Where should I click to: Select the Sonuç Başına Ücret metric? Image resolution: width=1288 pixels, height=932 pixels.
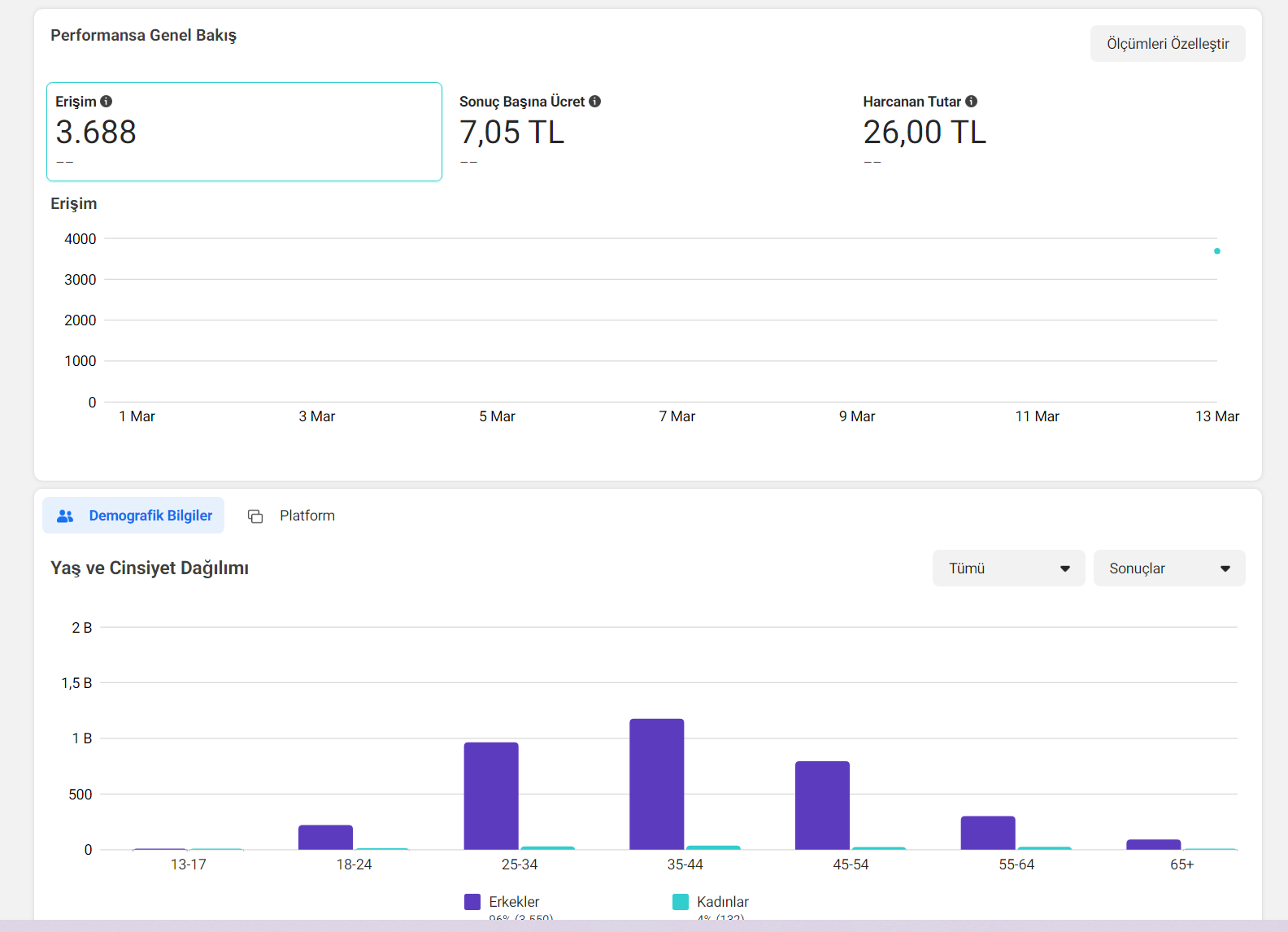(x=648, y=132)
